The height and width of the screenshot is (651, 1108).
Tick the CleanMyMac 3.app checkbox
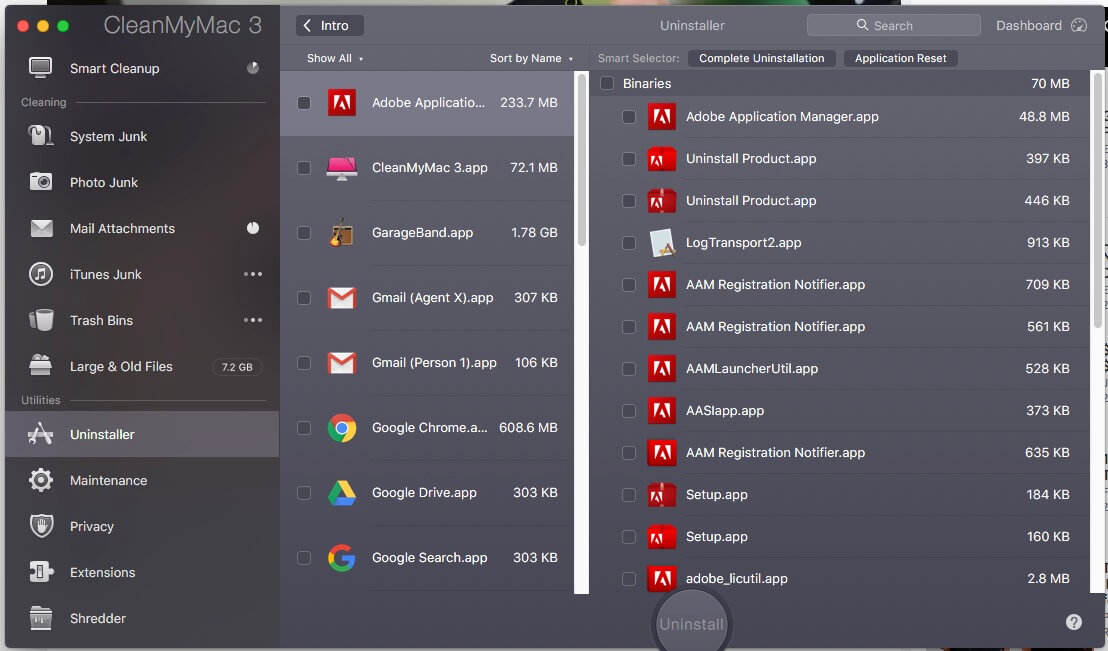(304, 168)
